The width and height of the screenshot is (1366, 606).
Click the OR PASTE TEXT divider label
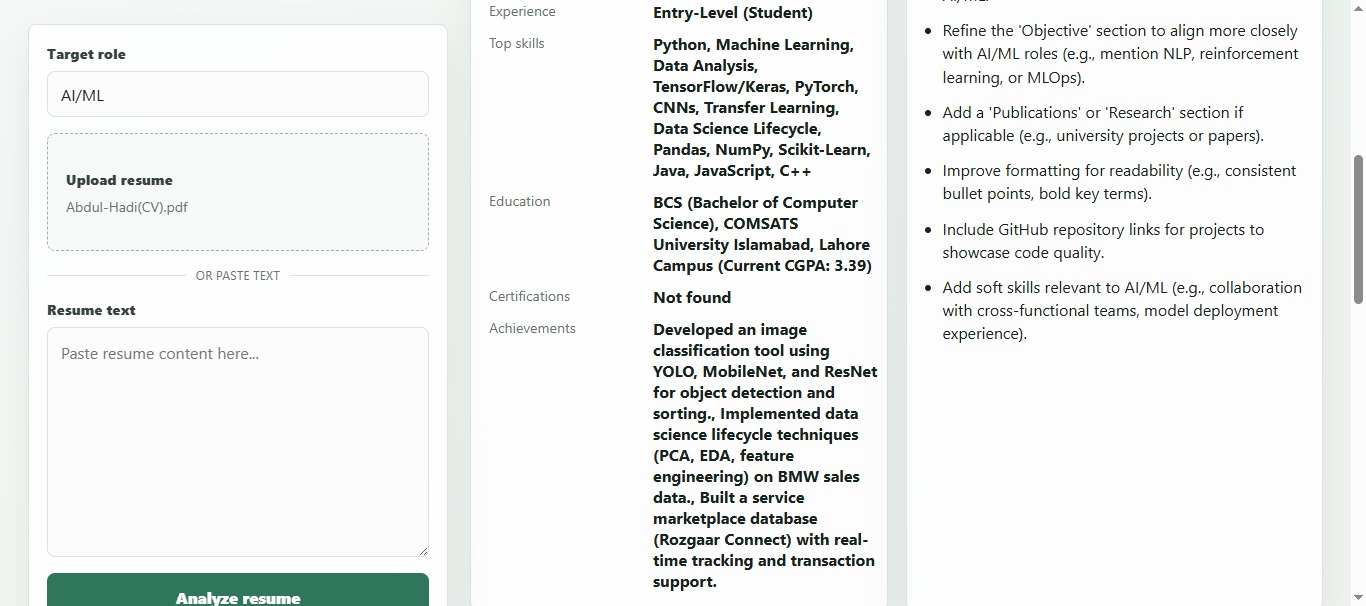pyautogui.click(x=238, y=275)
